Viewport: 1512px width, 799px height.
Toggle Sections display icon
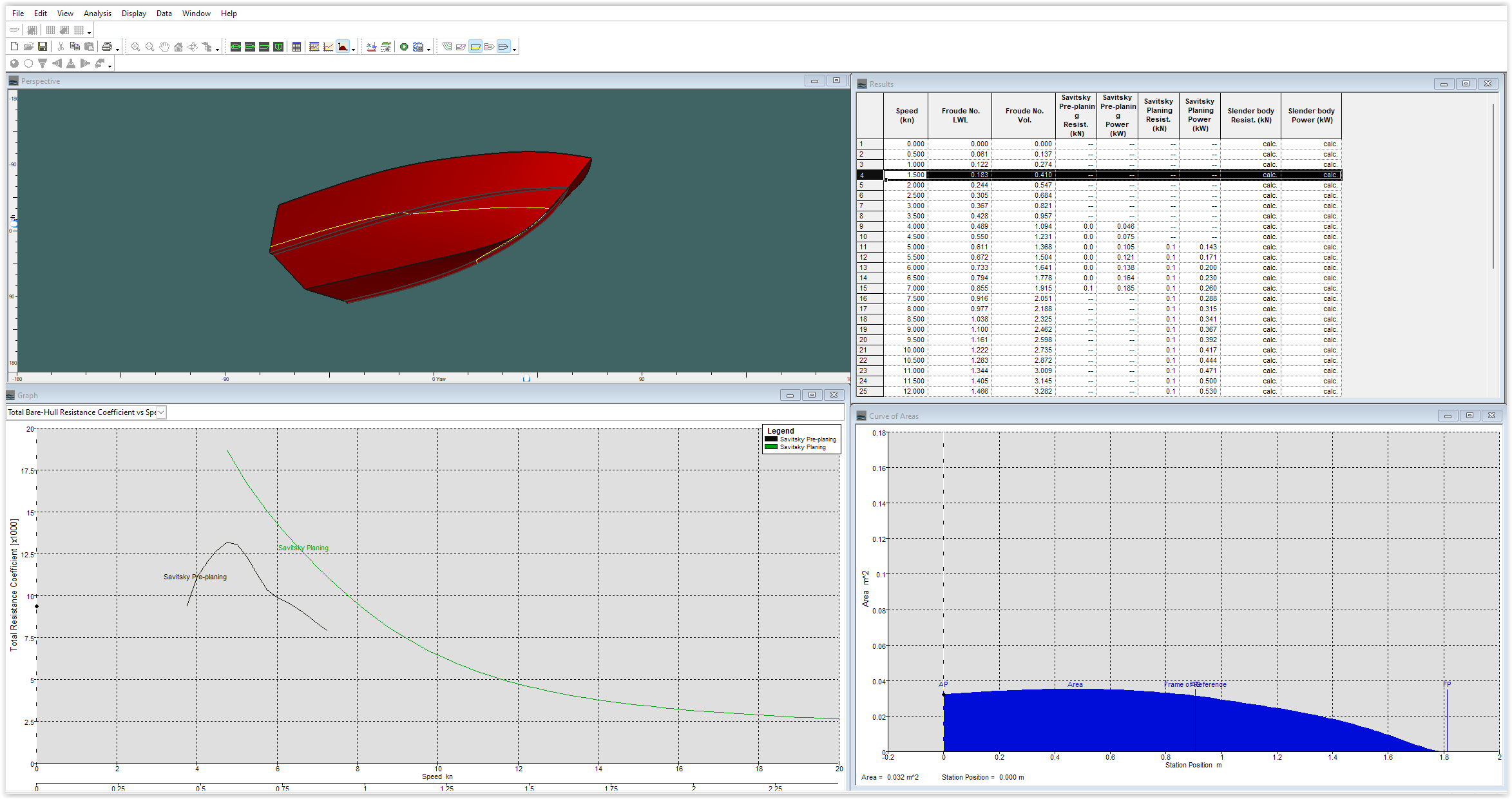[447, 46]
